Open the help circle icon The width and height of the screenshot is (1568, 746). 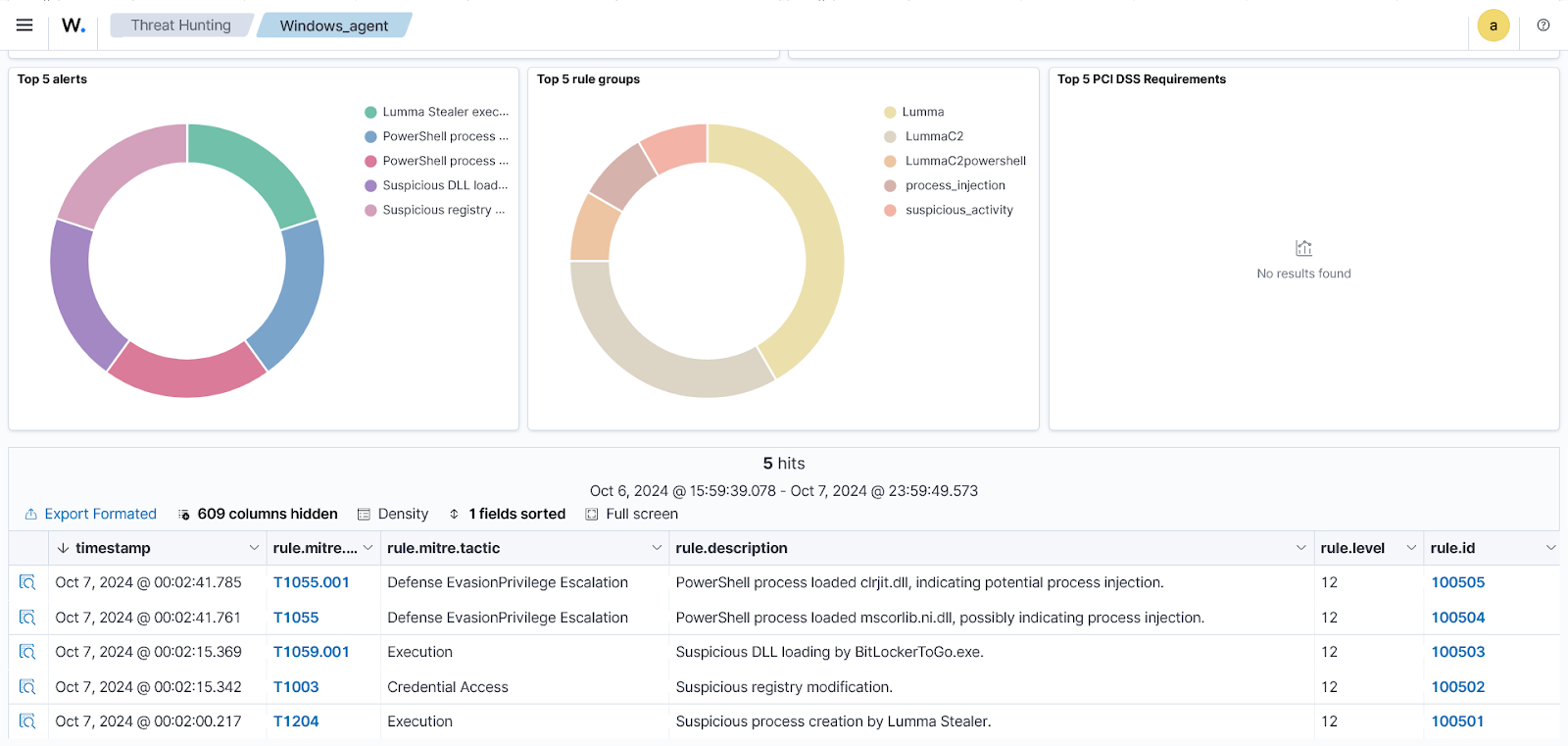point(1543,25)
